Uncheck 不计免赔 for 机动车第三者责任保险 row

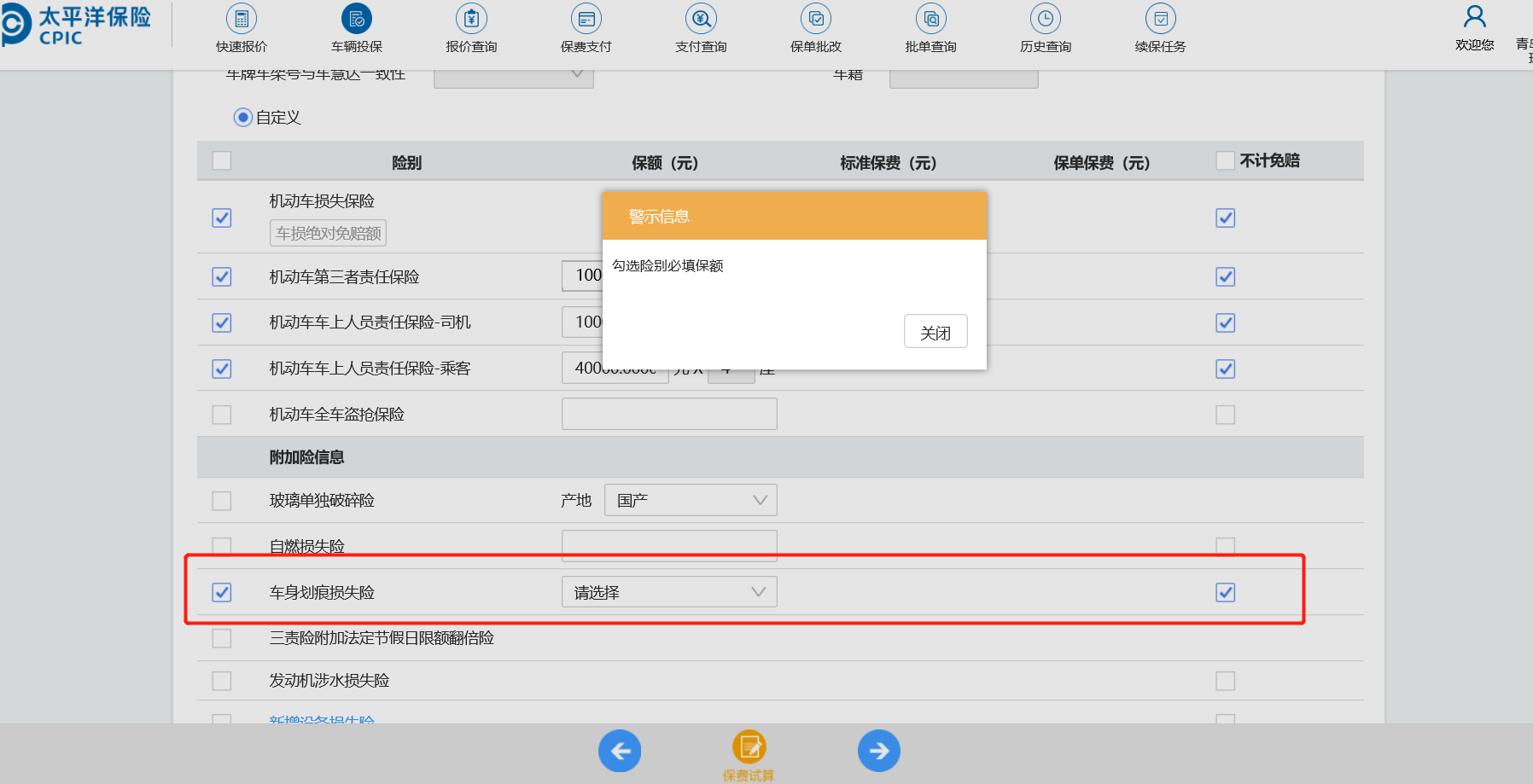(1226, 276)
